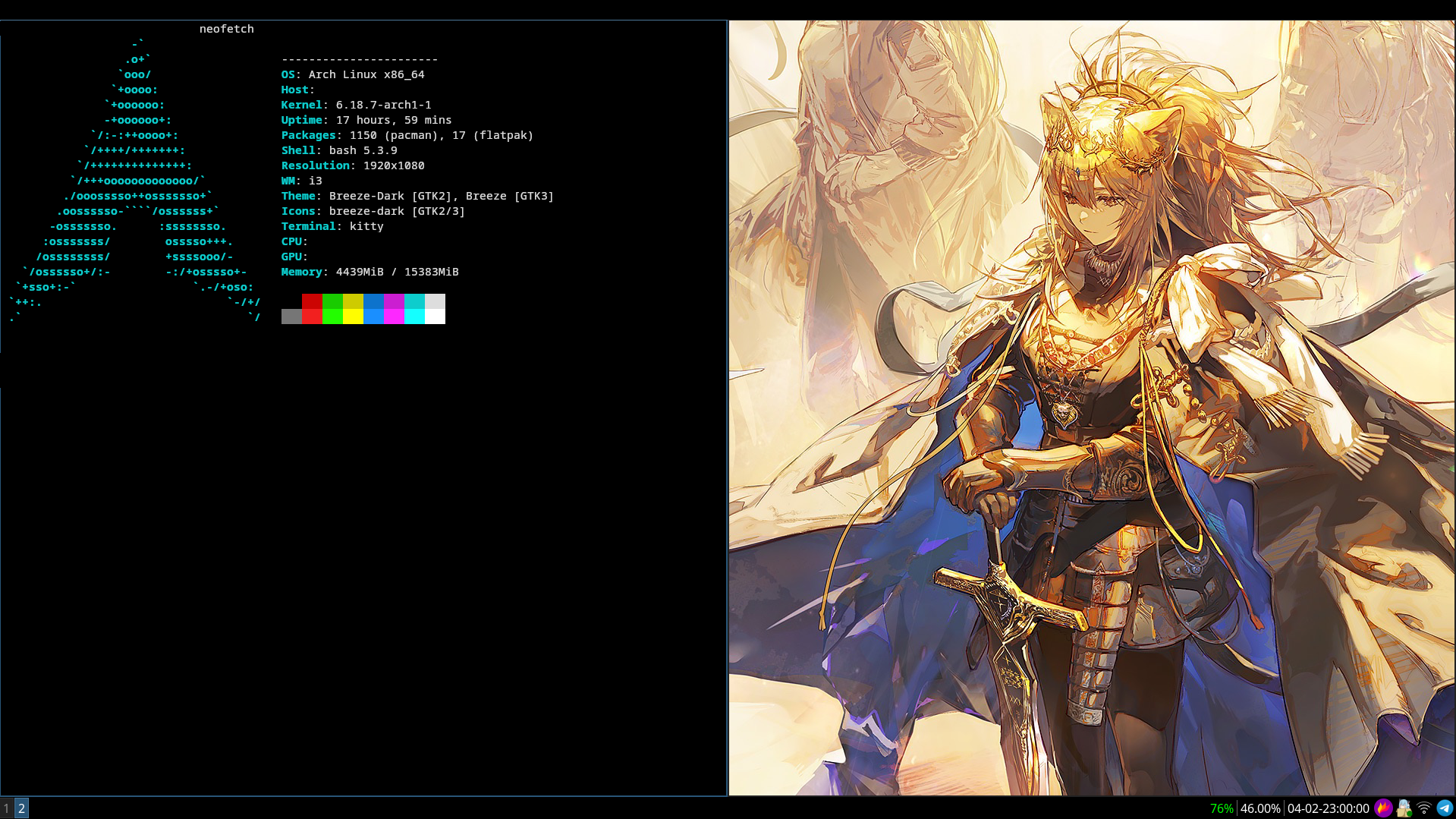The width and height of the screenshot is (1456, 819).
Task: Click the 'Shell: bash 5.3.9' line
Action: tap(339, 150)
